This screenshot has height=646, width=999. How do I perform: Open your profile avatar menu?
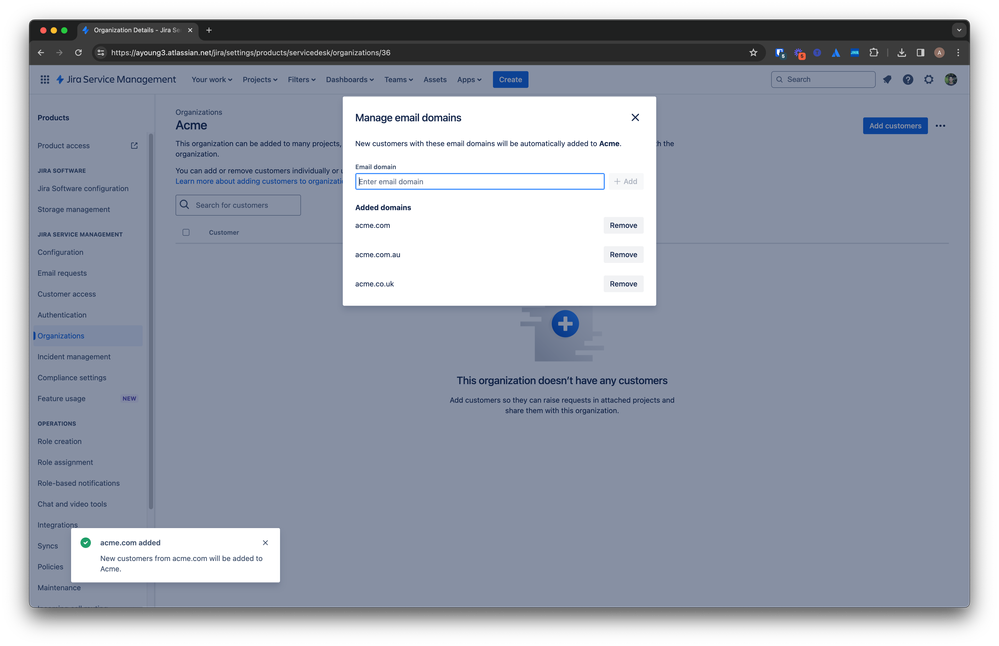coord(950,79)
